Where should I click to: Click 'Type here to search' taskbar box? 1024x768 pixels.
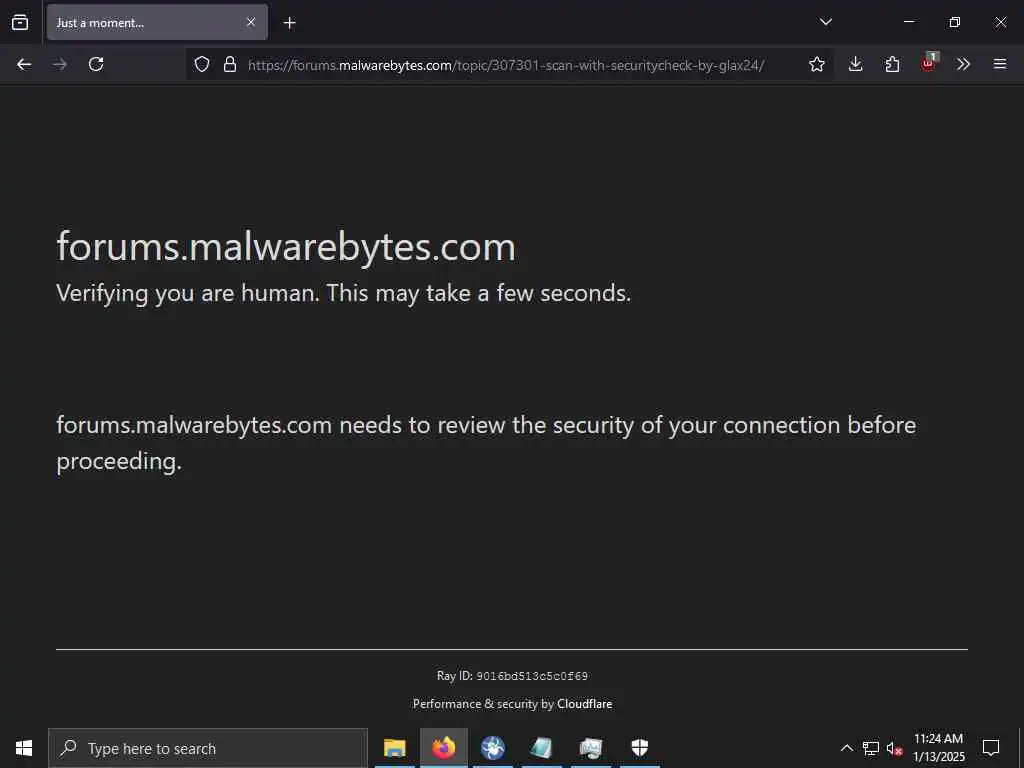click(208, 748)
